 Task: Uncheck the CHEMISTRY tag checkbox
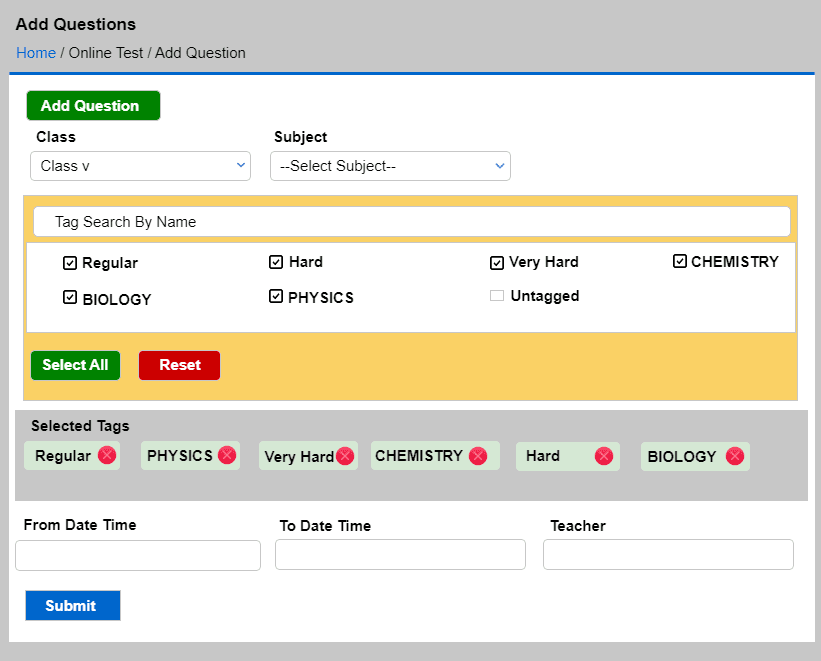[680, 261]
